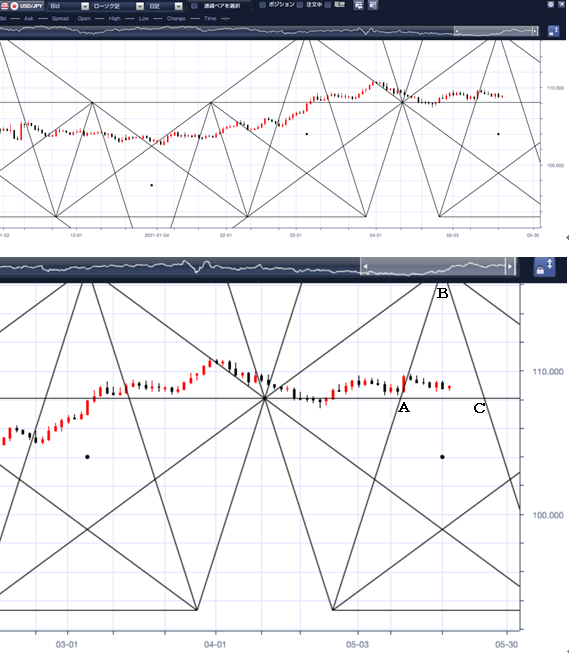569x657 pixels.
Task: Check the 履歴 checkbox
Action: [x=328, y=5]
